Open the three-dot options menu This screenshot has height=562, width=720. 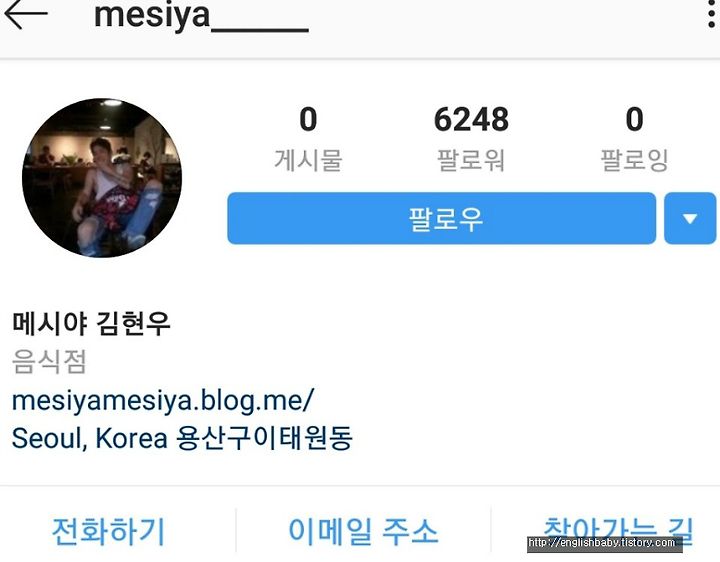711,15
